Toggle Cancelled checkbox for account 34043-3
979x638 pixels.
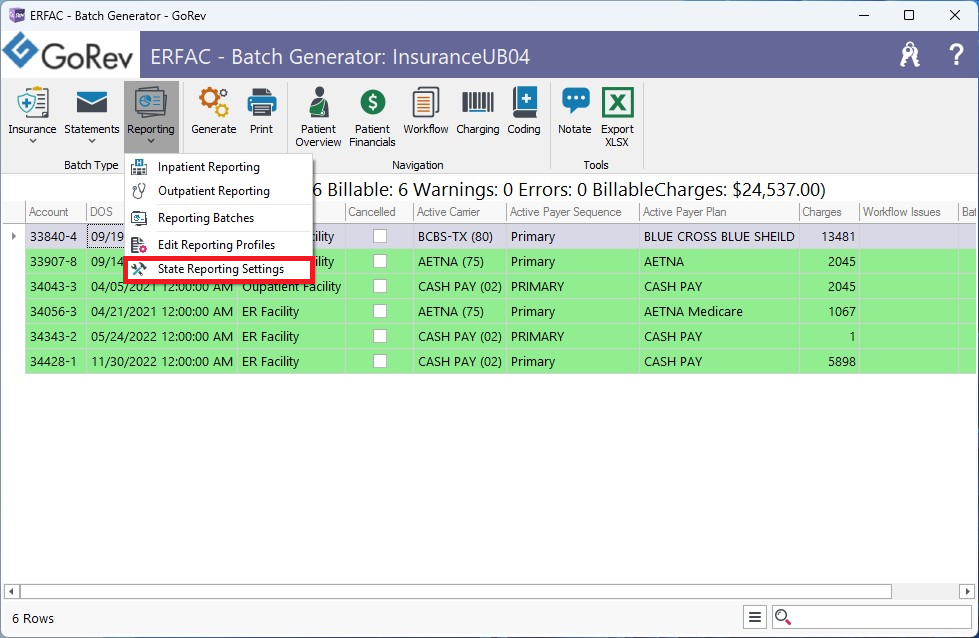click(x=380, y=286)
